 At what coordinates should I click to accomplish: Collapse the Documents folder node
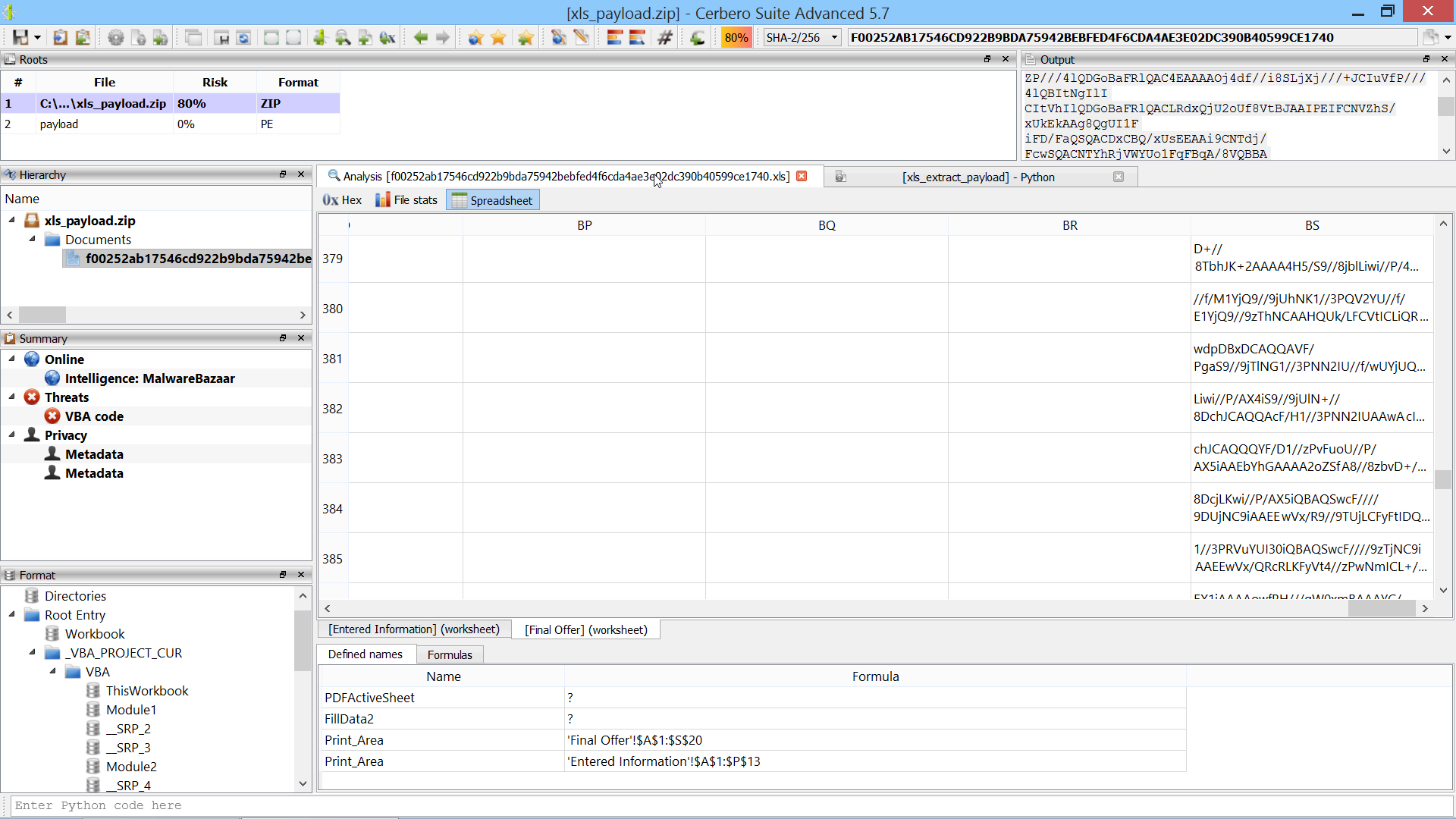pyautogui.click(x=32, y=240)
